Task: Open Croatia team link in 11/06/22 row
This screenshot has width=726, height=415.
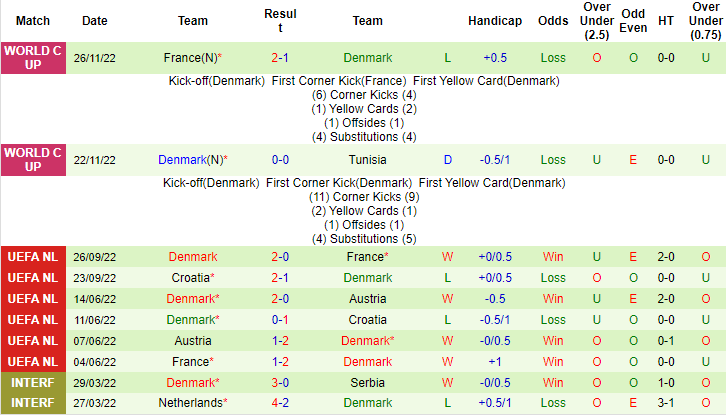Action: (x=367, y=320)
